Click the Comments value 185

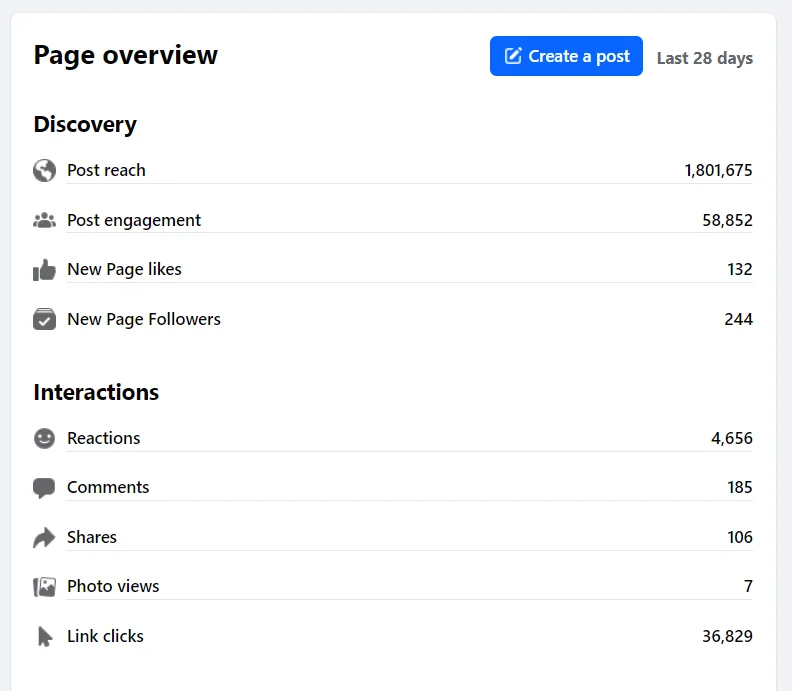point(740,487)
